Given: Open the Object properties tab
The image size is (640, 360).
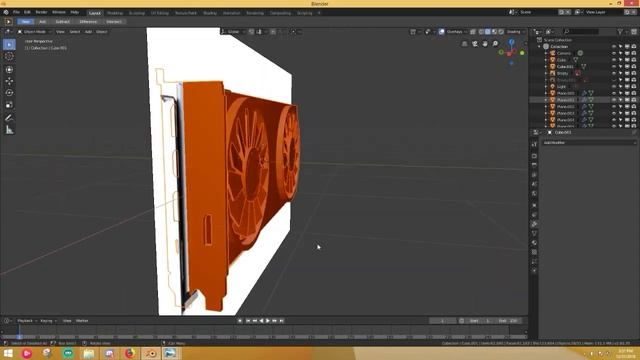Looking at the screenshot, I should (x=534, y=205).
